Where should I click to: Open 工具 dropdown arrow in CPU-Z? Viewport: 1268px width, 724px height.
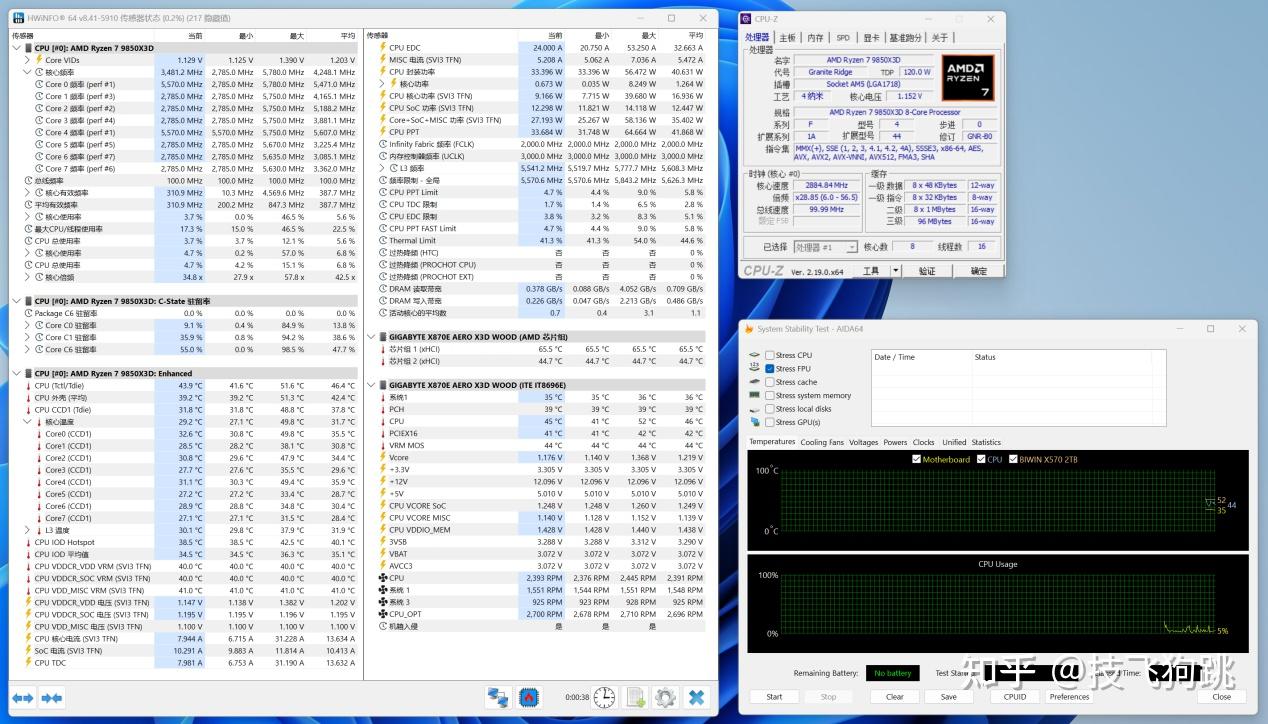[x=896, y=271]
